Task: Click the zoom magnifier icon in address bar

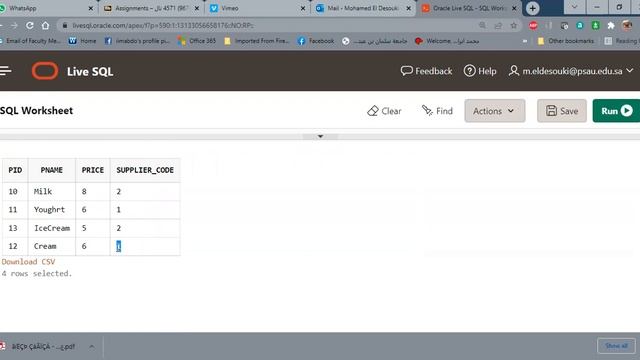Action: [482, 25]
